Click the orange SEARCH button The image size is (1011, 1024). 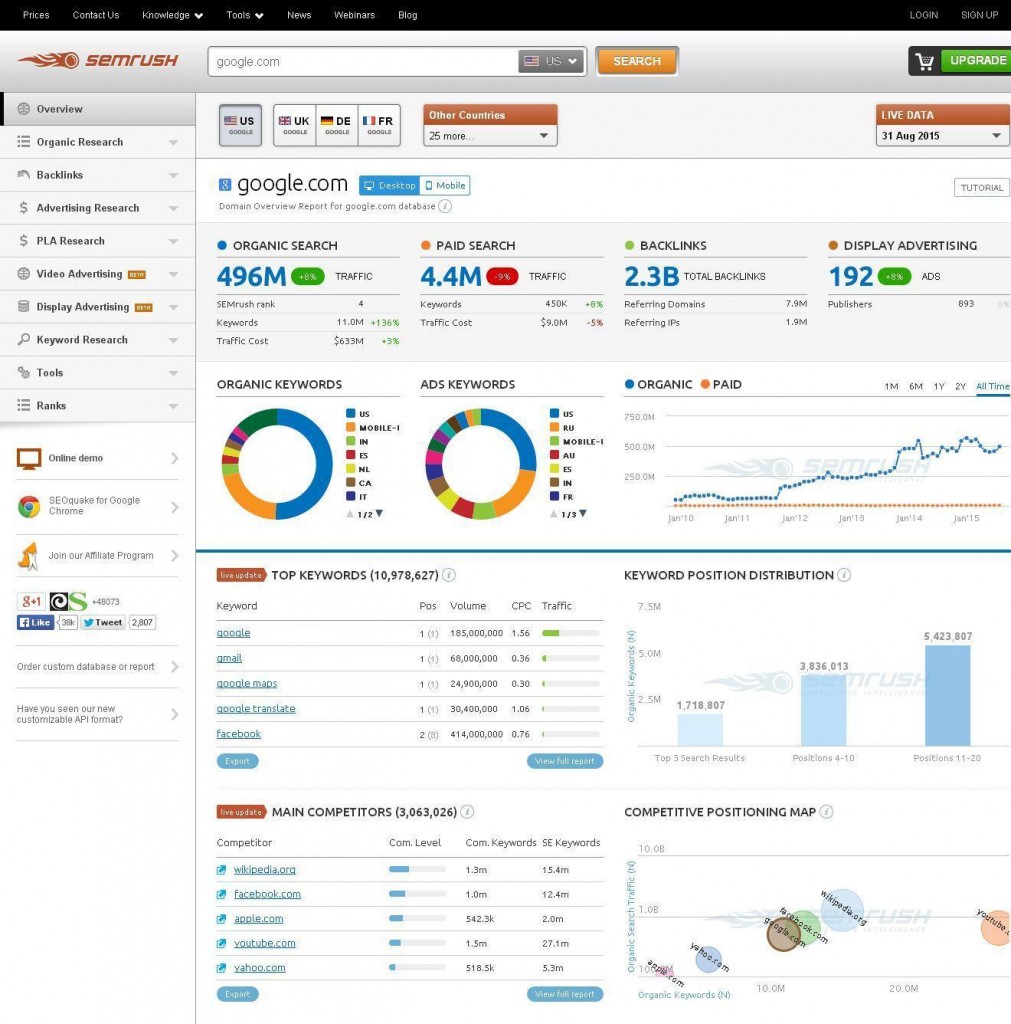637,61
